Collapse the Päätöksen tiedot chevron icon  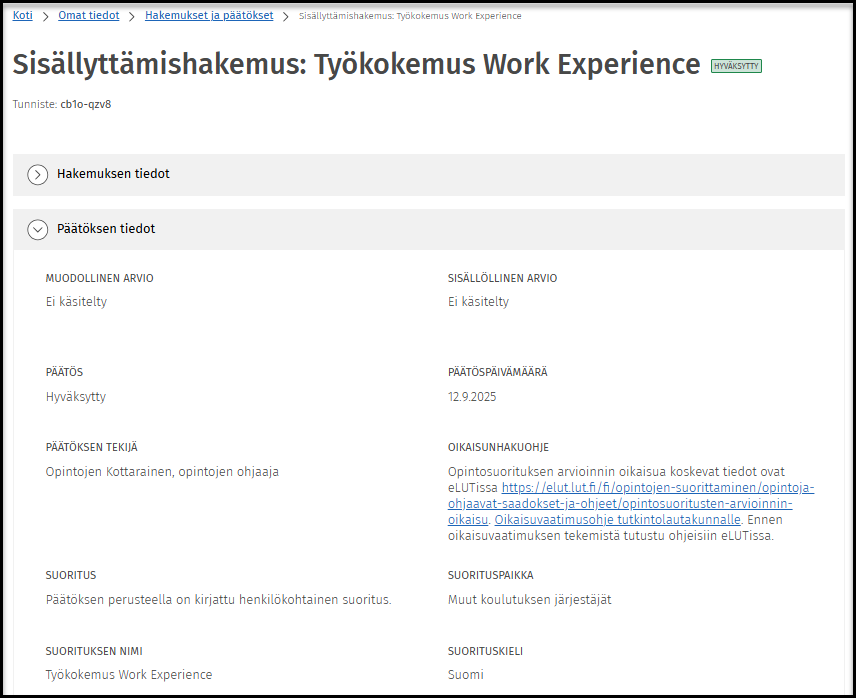click(x=38, y=230)
